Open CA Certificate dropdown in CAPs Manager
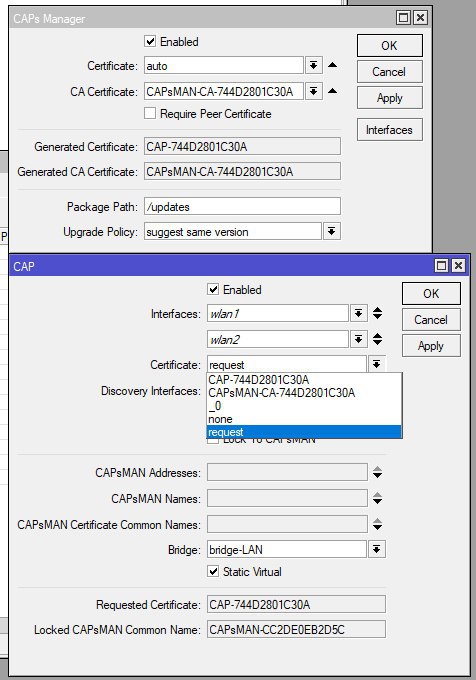 click(x=313, y=92)
